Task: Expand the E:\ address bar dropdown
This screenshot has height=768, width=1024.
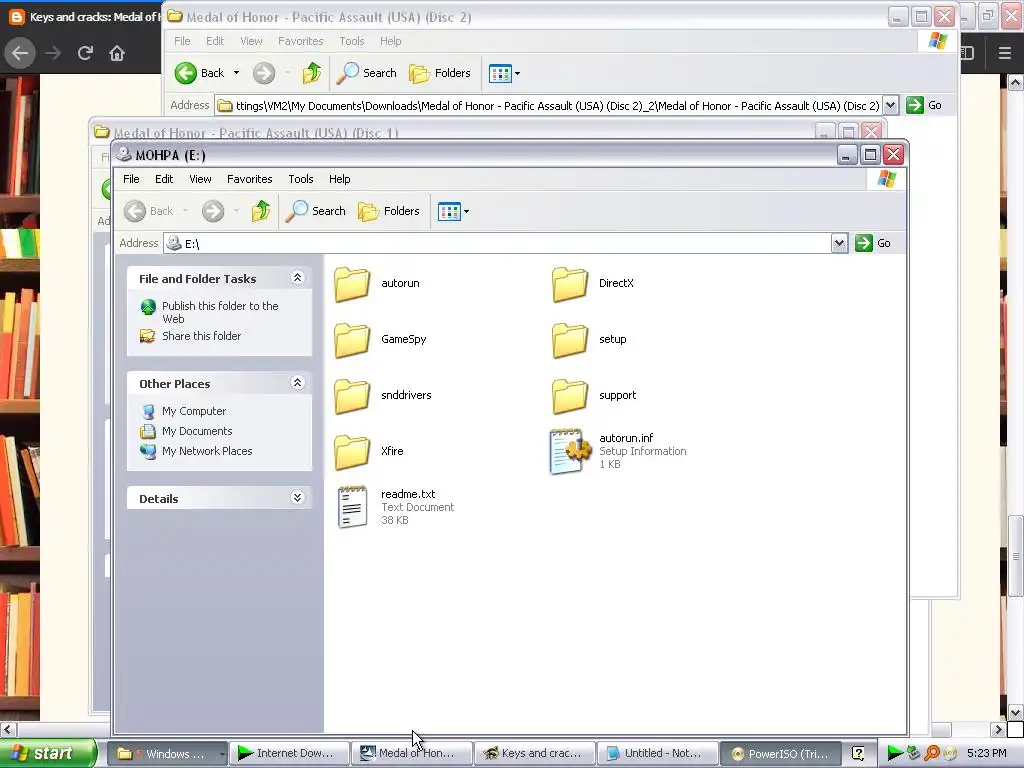Action: 839,243
